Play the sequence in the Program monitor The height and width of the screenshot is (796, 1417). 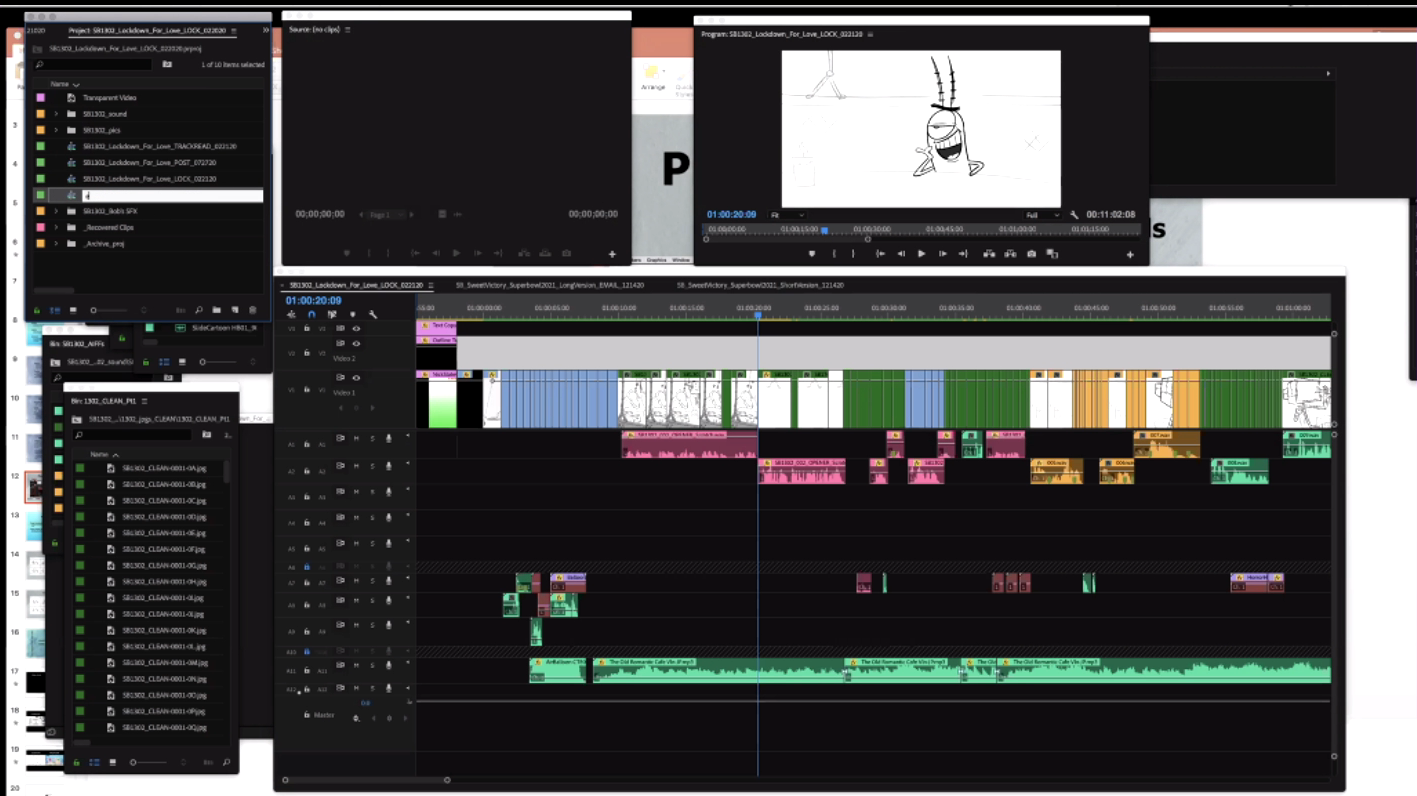pyautogui.click(x=921, y=254)
